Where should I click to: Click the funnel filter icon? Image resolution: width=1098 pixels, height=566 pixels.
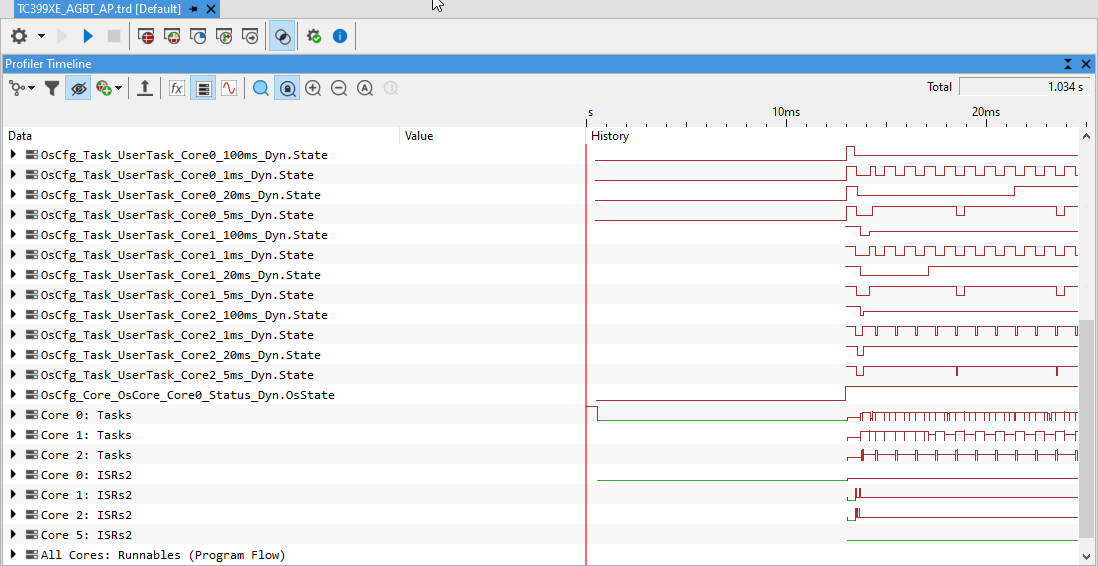tap(52, 88)
